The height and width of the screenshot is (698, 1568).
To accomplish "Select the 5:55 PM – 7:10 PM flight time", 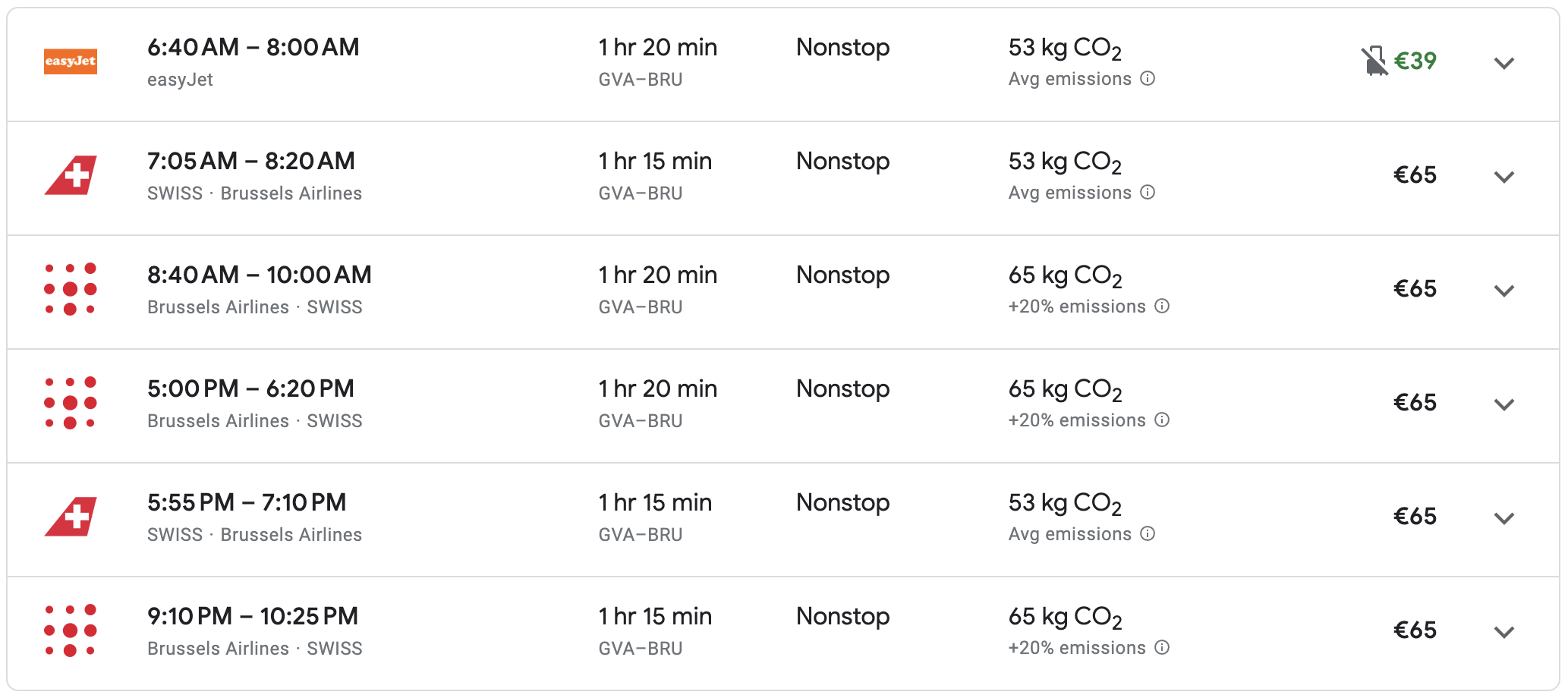I will [247, 502].
